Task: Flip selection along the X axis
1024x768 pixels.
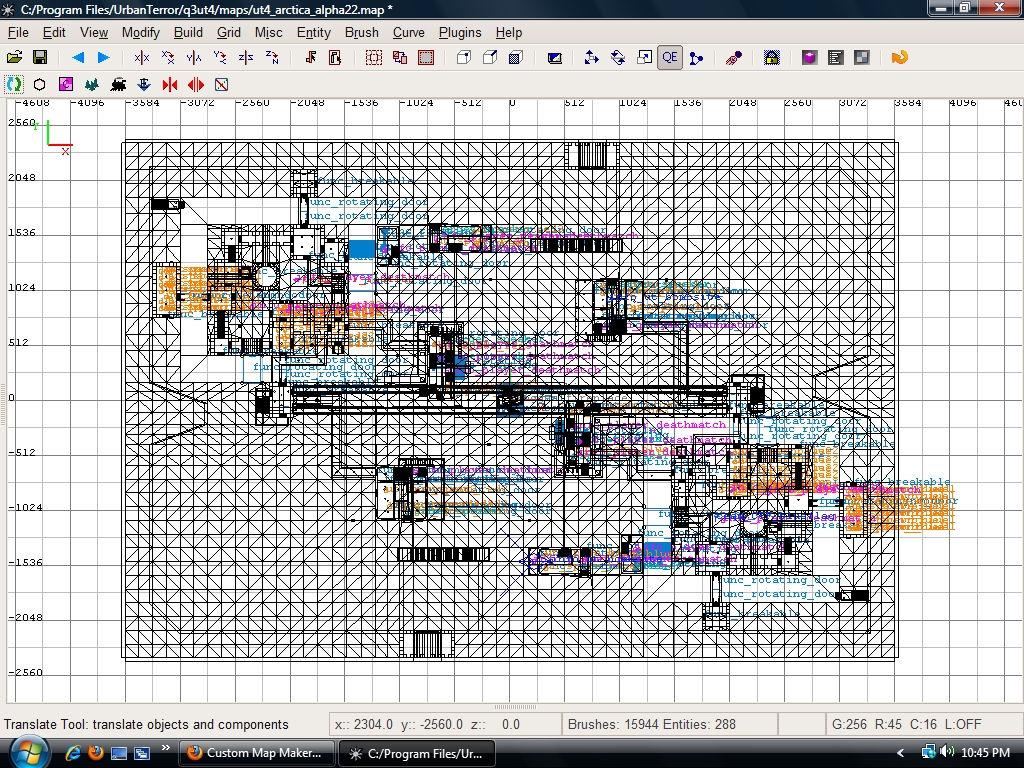Action: point(142,58)
